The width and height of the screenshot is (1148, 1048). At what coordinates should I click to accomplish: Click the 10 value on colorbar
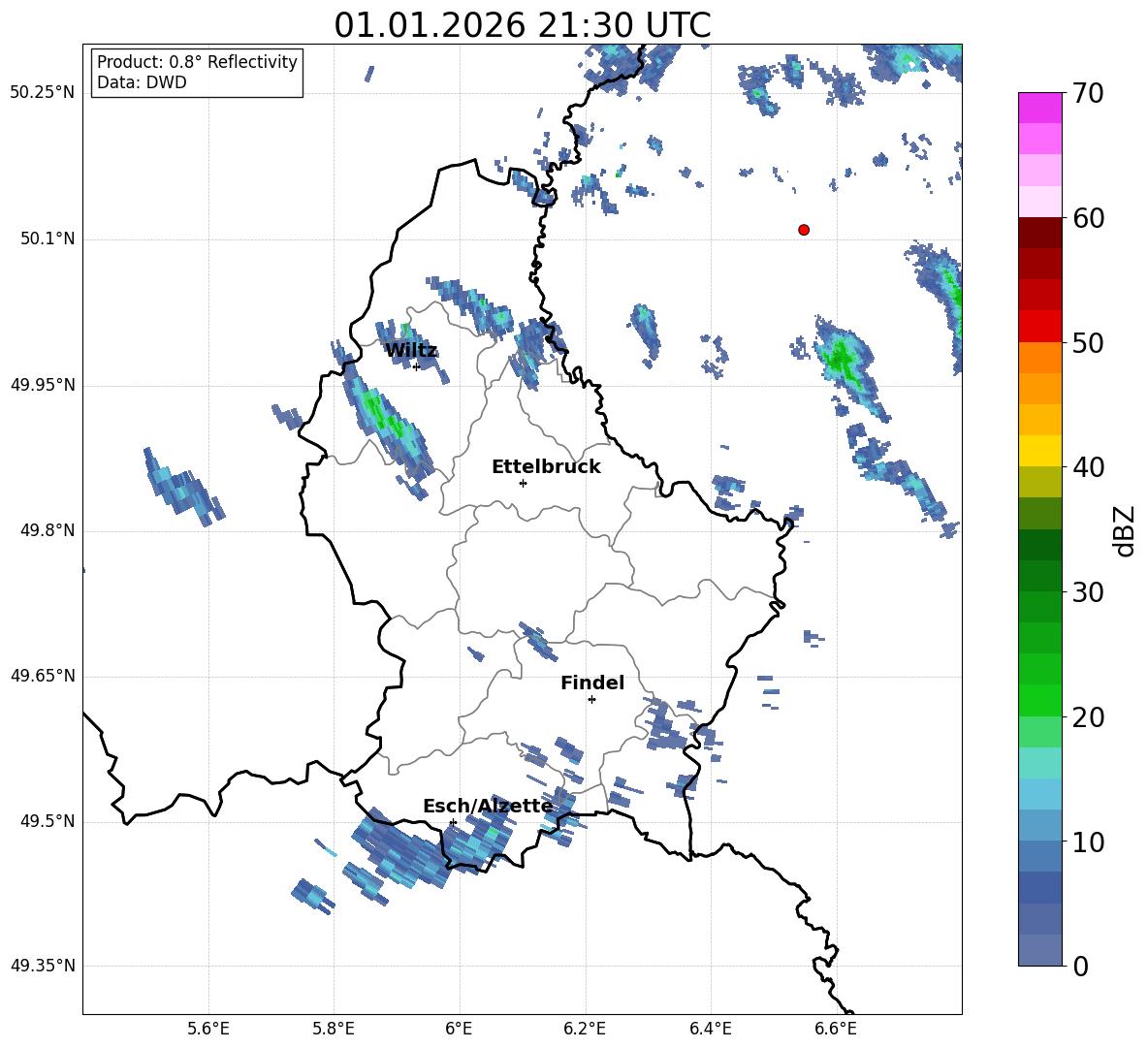coord(1087,842)
